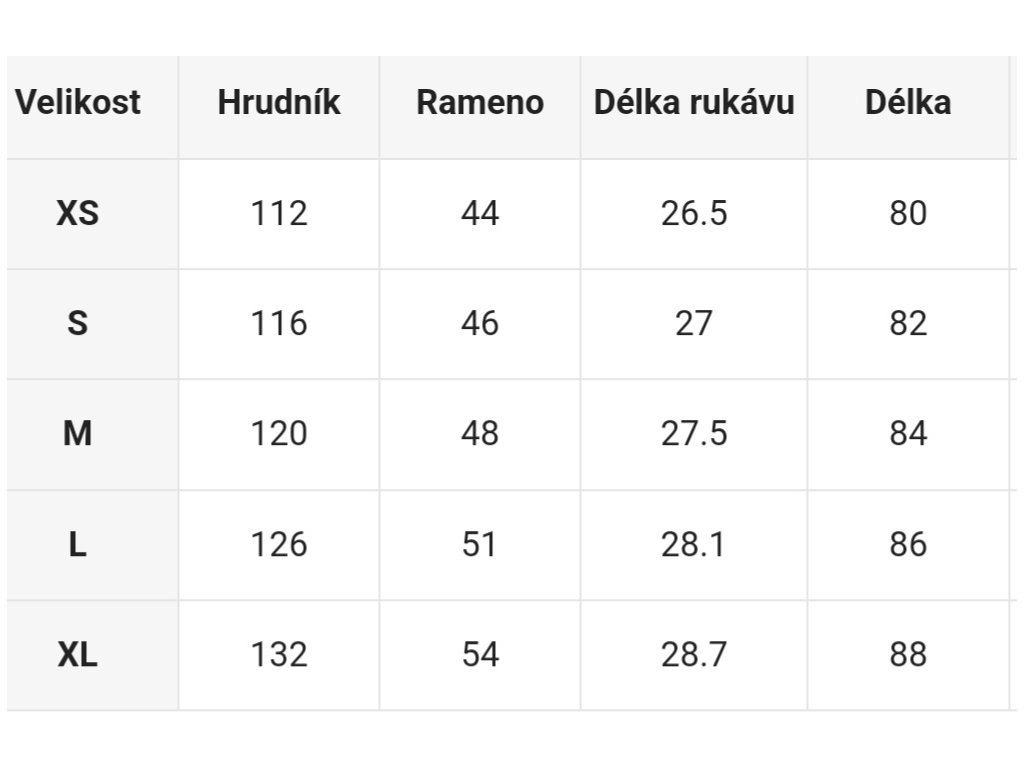Select sleeve length 28.1 for L
Screen dimensions: 1024x768
pyautogui.click(x=694, y=544)
